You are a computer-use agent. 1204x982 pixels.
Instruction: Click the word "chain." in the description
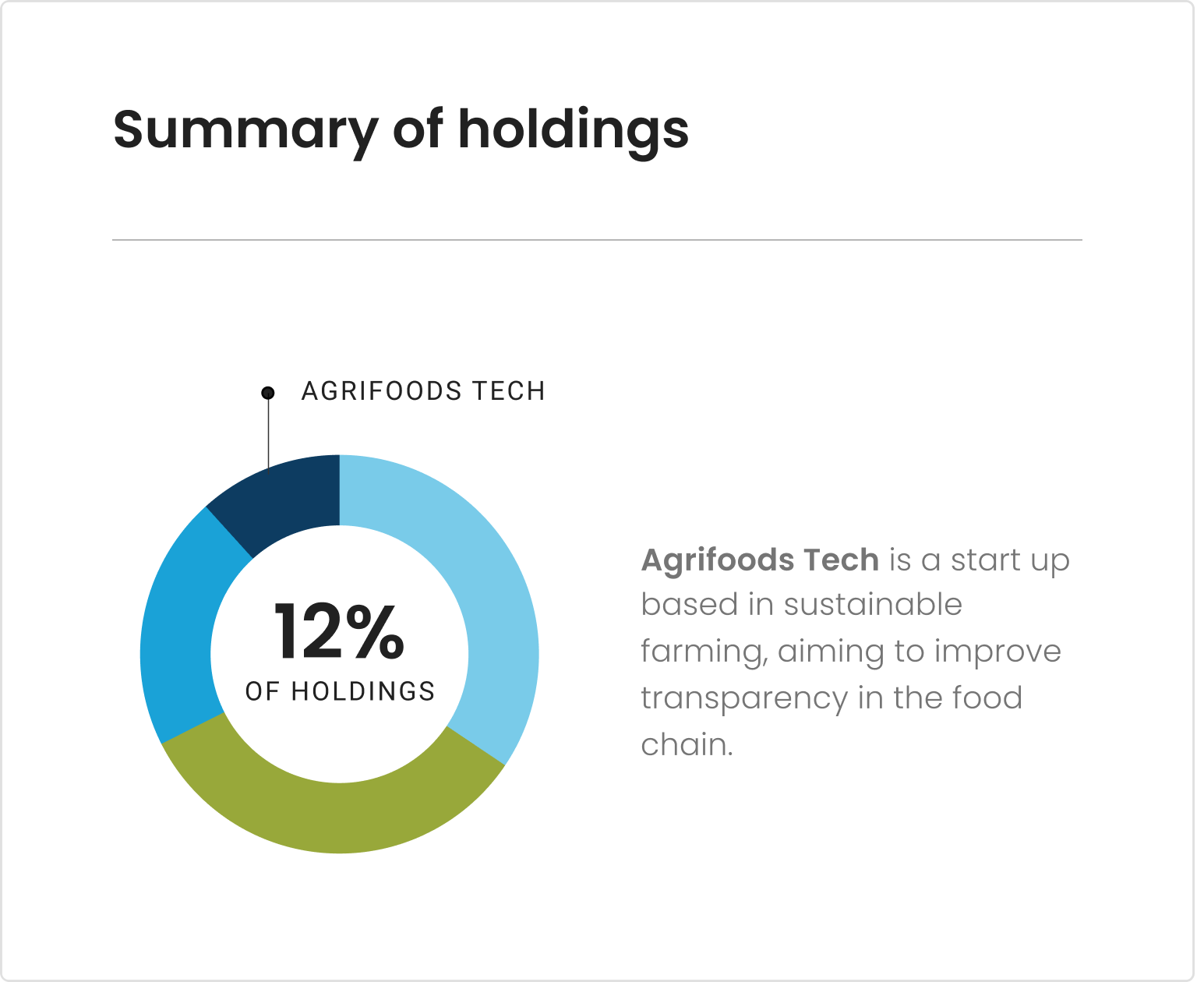pyautogui.click(x=687, y=744)
